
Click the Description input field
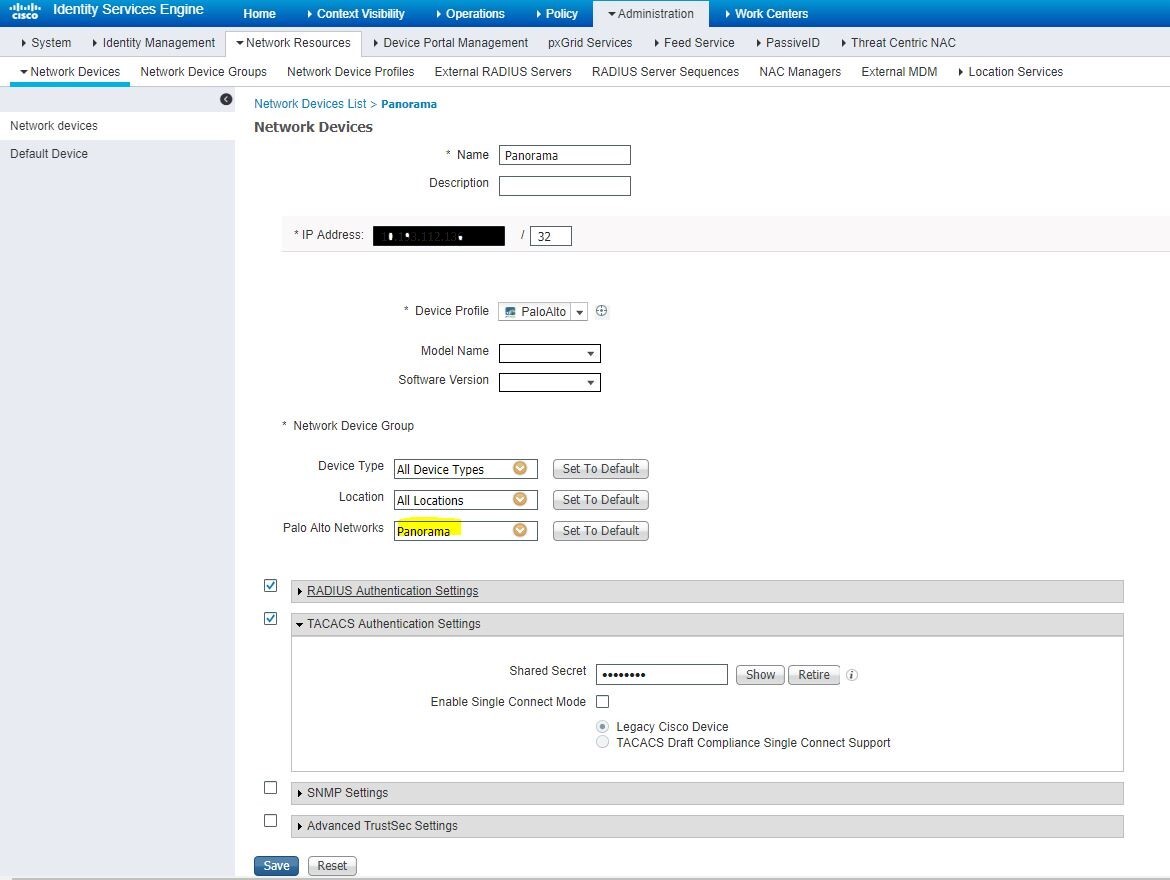tap(564, 186)
